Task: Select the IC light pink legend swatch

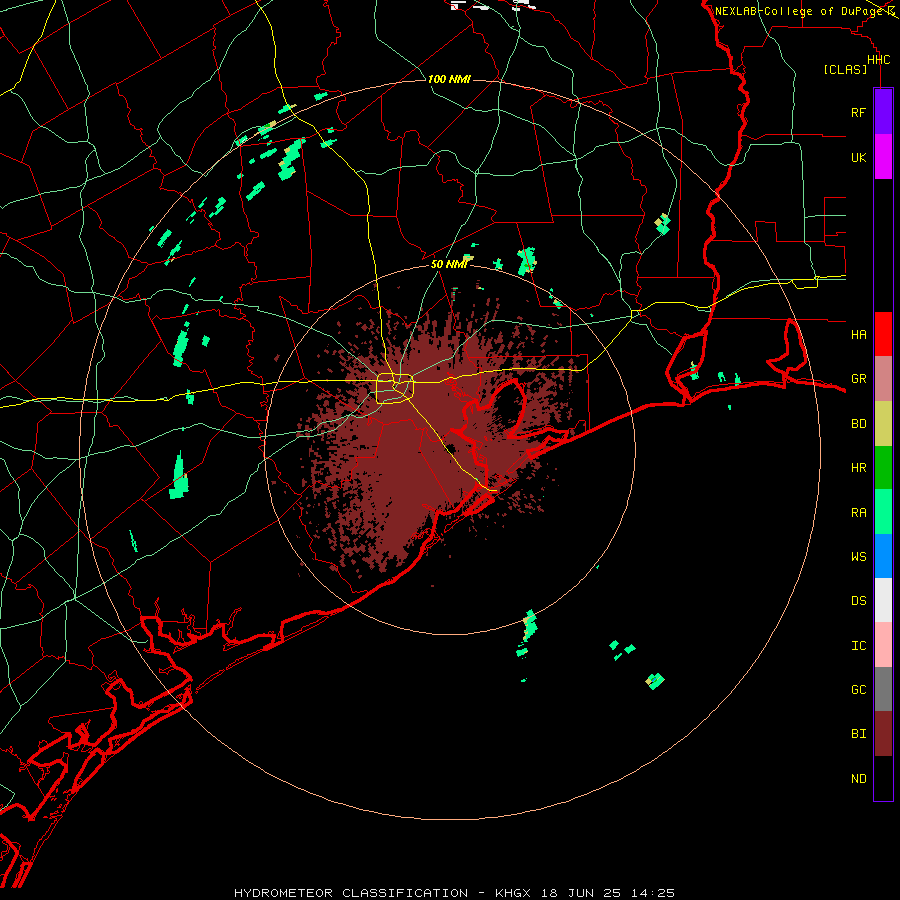Action: [x=883, y=645]
